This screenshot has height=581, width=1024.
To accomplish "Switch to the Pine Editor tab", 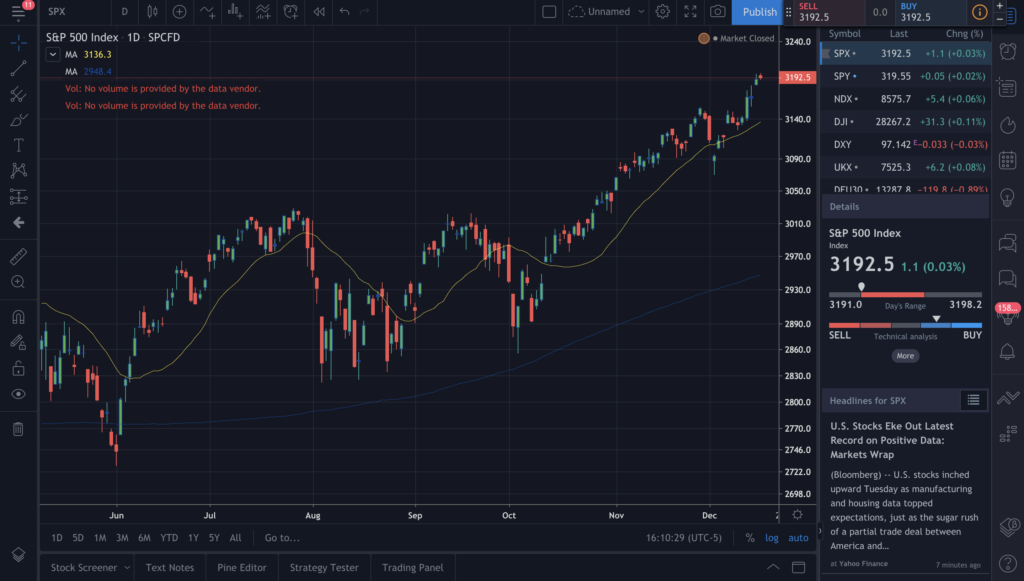I will pyautogui.click(x=242, y=567).
